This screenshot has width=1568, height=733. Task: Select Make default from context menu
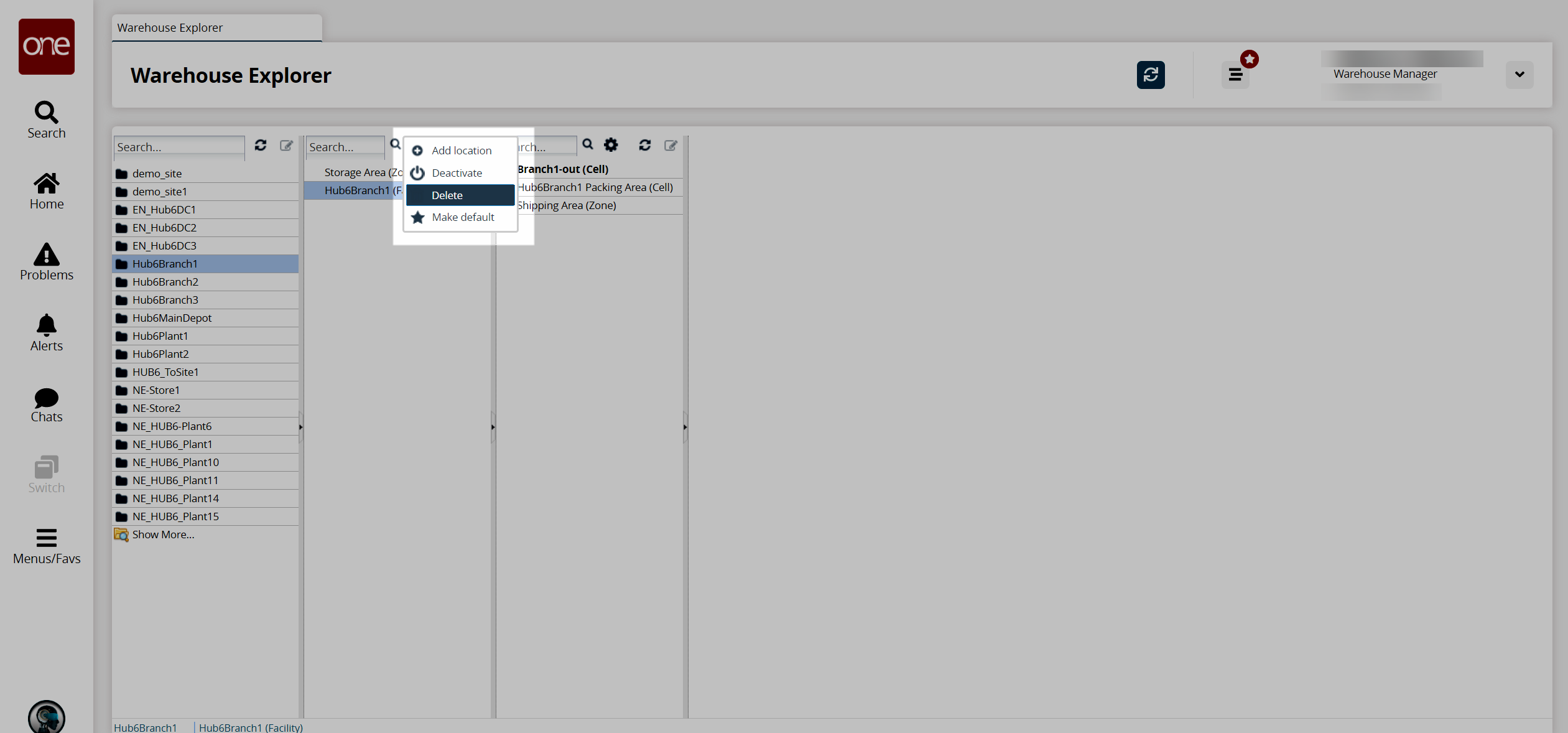tap(462, 217)
